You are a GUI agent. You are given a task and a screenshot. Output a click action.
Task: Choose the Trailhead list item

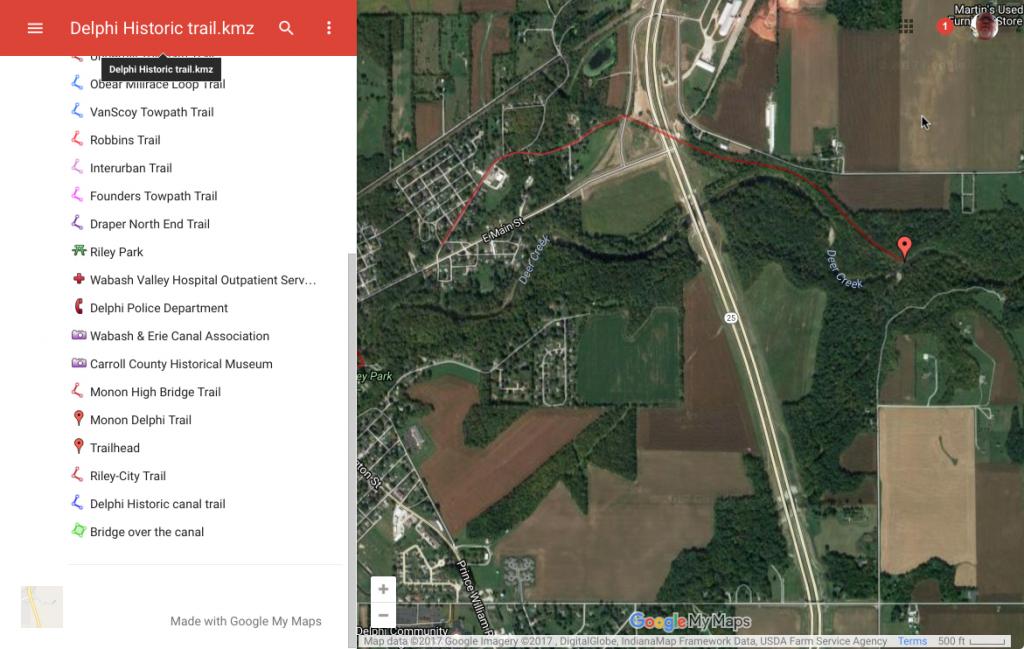[x=114, y=448]
